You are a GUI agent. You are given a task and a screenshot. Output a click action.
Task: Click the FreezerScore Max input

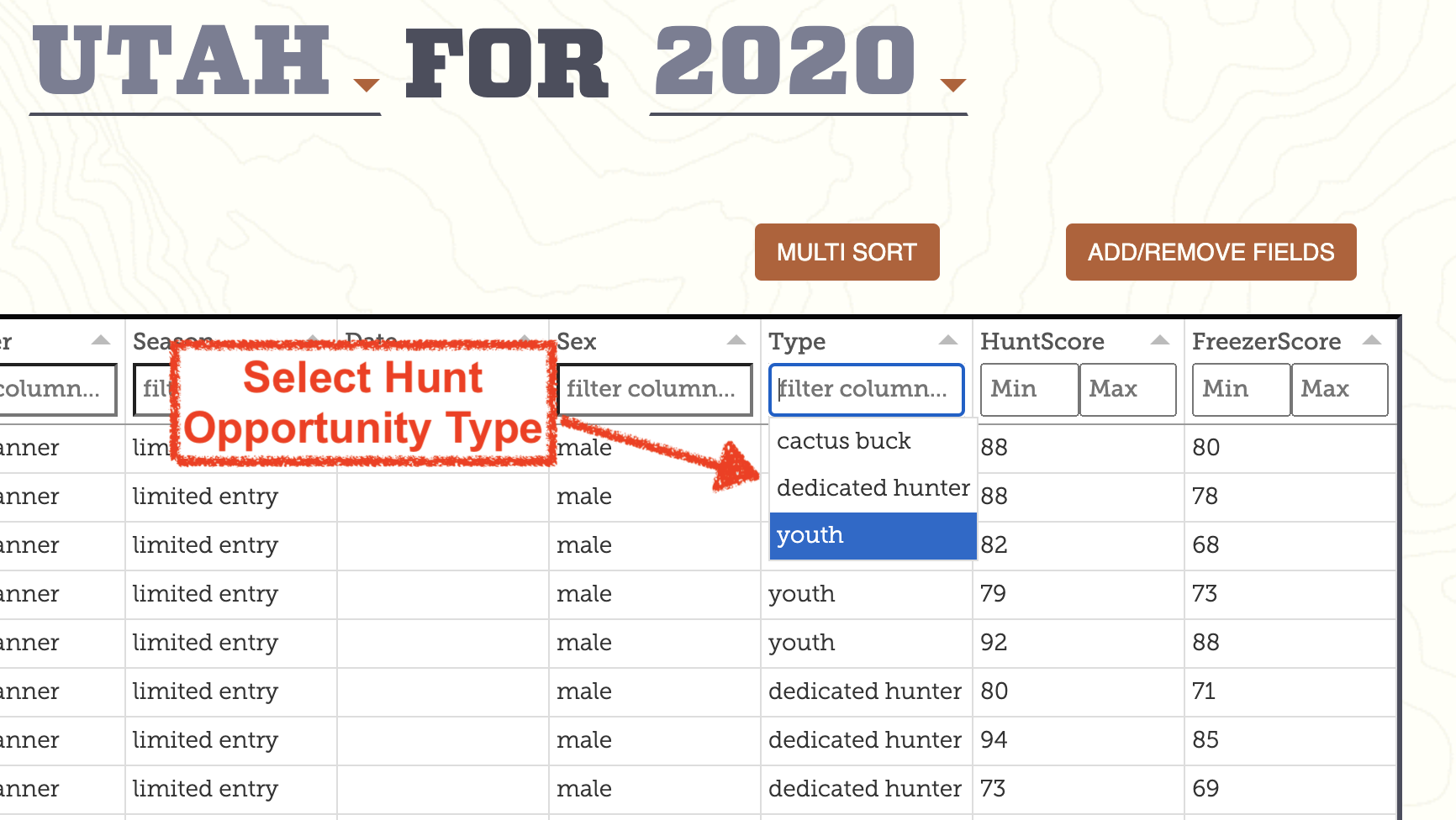(x=1339, y=389)
